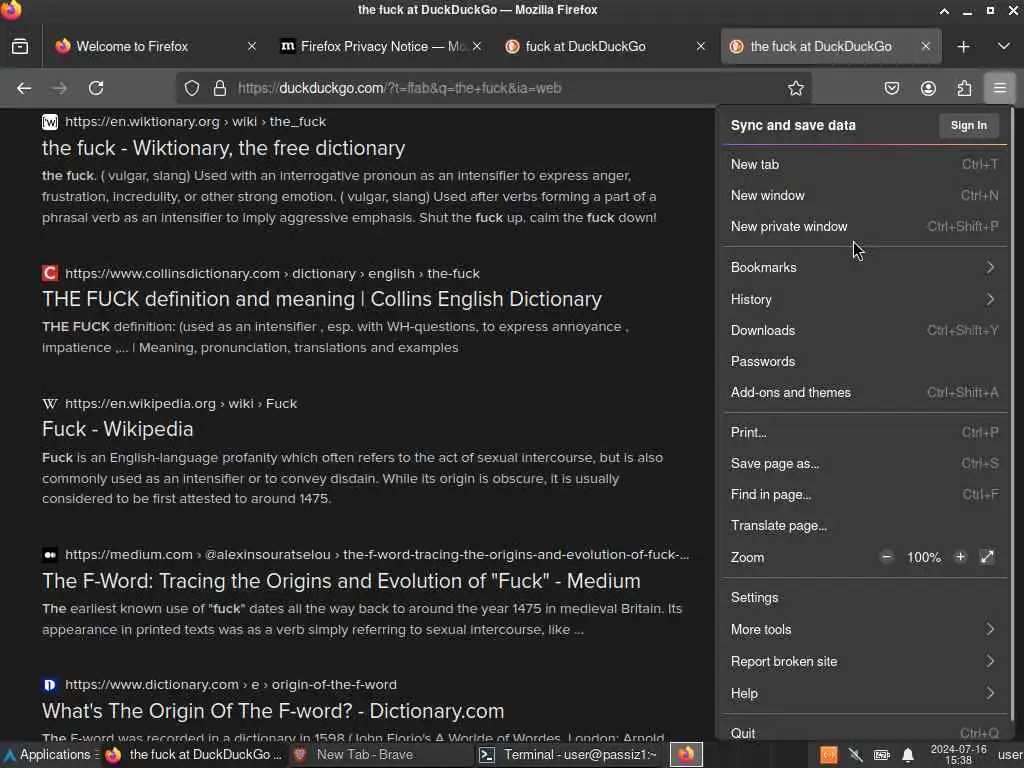Screen dimensions: 1024x768
Task: Click the en.wiktionary.org URL breadcrumb
Action: click(195, 121)
